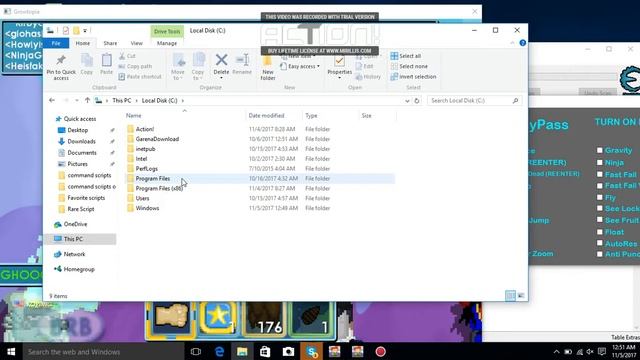
Task: Sort by the Name column header
Action: point(133,116)
